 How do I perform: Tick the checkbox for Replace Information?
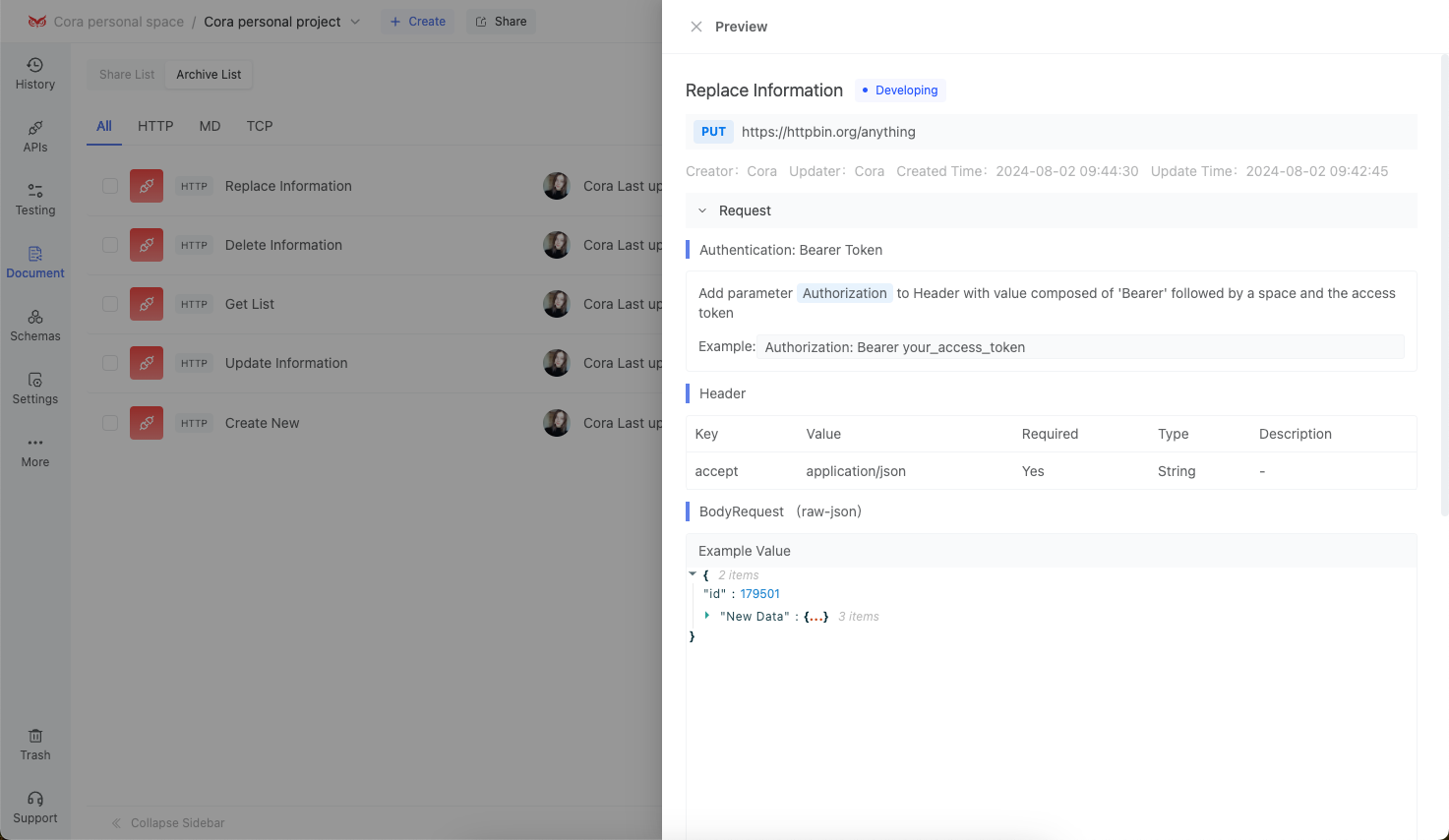(x=110, y=186)
